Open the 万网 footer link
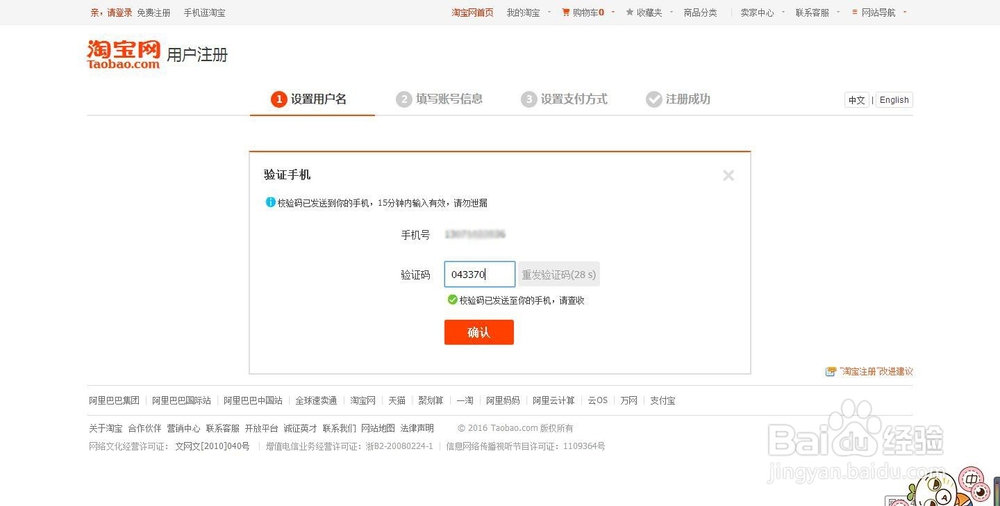Viewport: 1000px width, 506px height. coord(629,401)
